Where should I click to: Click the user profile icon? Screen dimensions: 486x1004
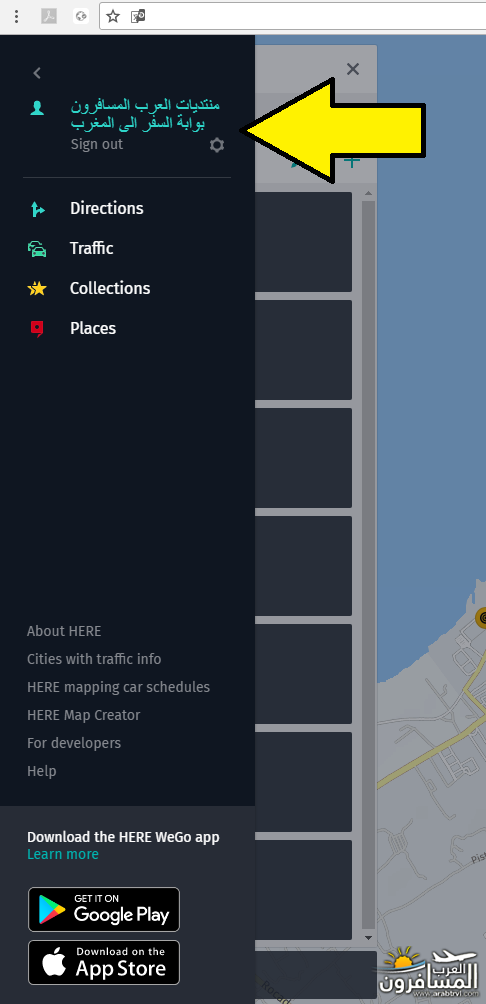tap(37, 107)
